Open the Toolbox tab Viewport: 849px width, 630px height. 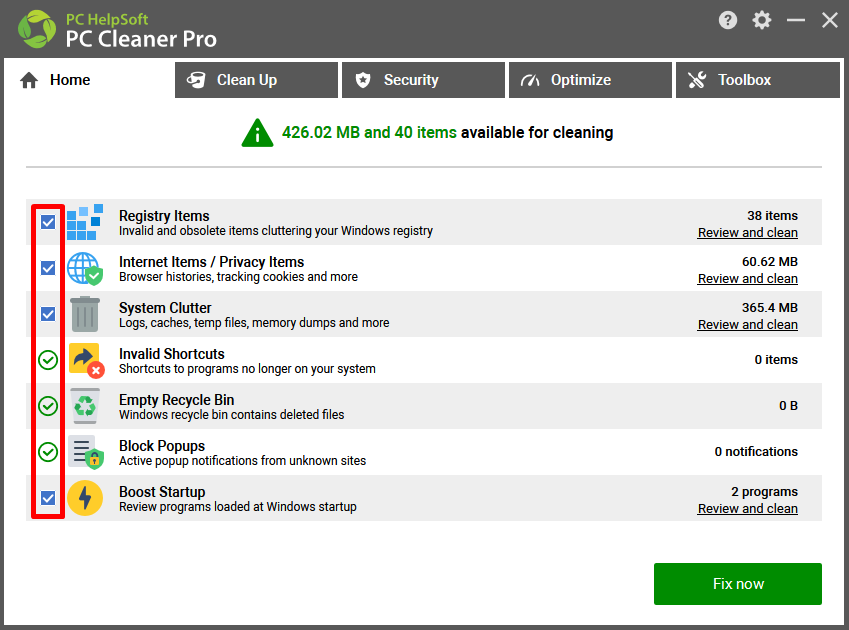pyautogui.click(x=757, y=80)
